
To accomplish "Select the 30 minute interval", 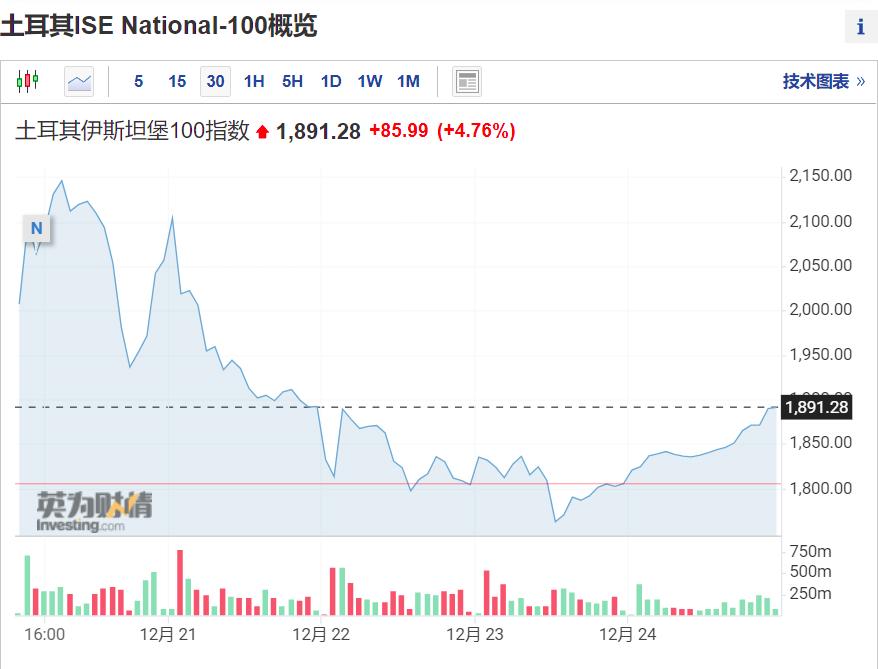I will 215,81.
